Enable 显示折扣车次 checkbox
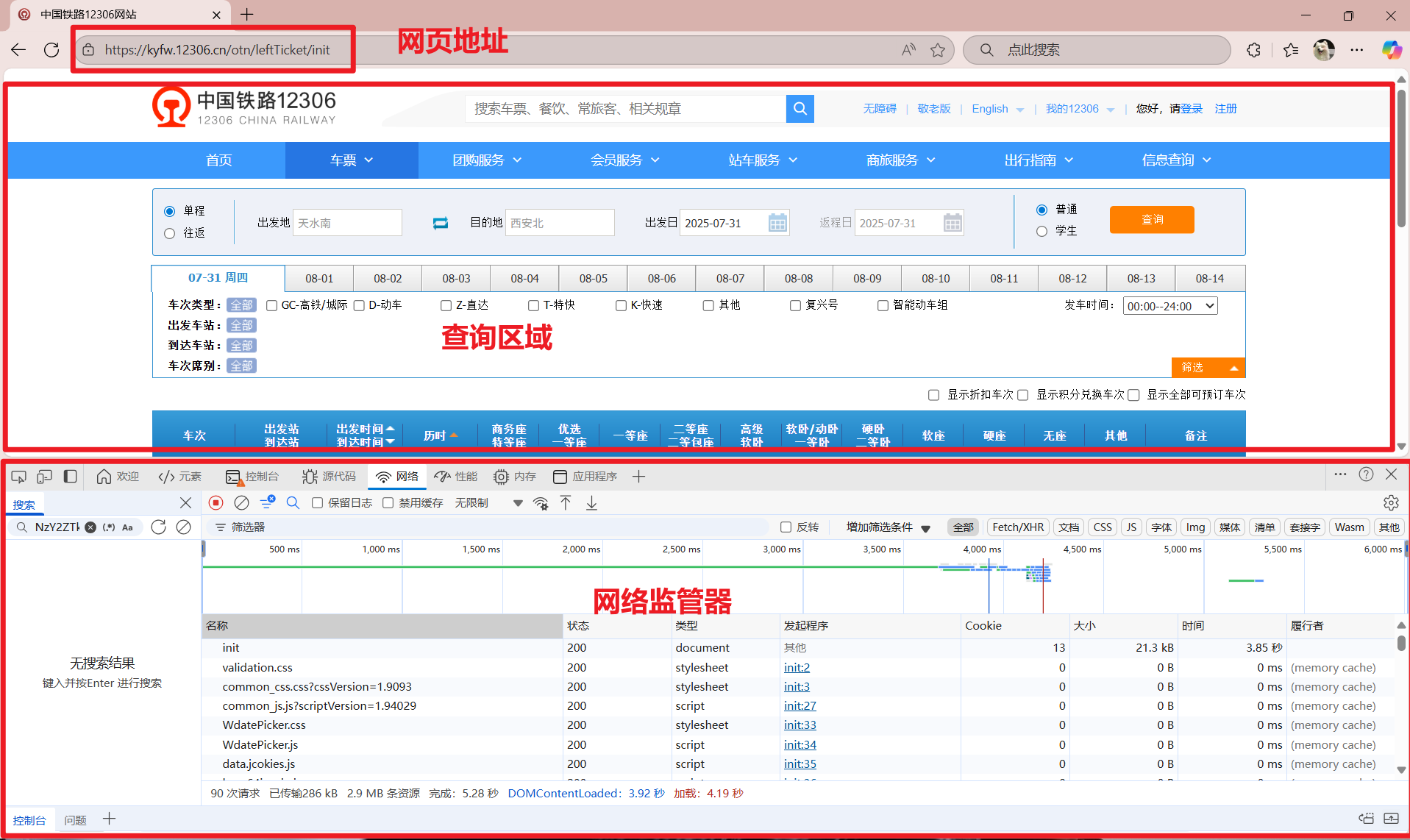This screenshot has width=1410, height=840. (x=934, y=395)
